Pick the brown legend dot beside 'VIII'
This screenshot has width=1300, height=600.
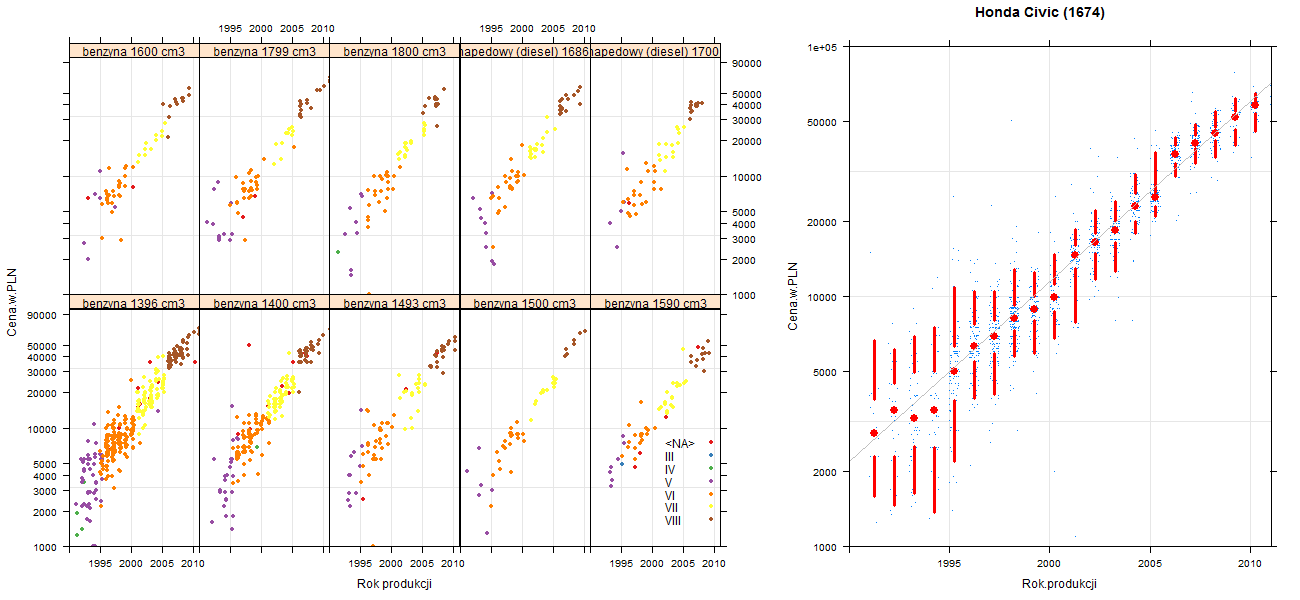pyautogui.click(x=710, y=519)
